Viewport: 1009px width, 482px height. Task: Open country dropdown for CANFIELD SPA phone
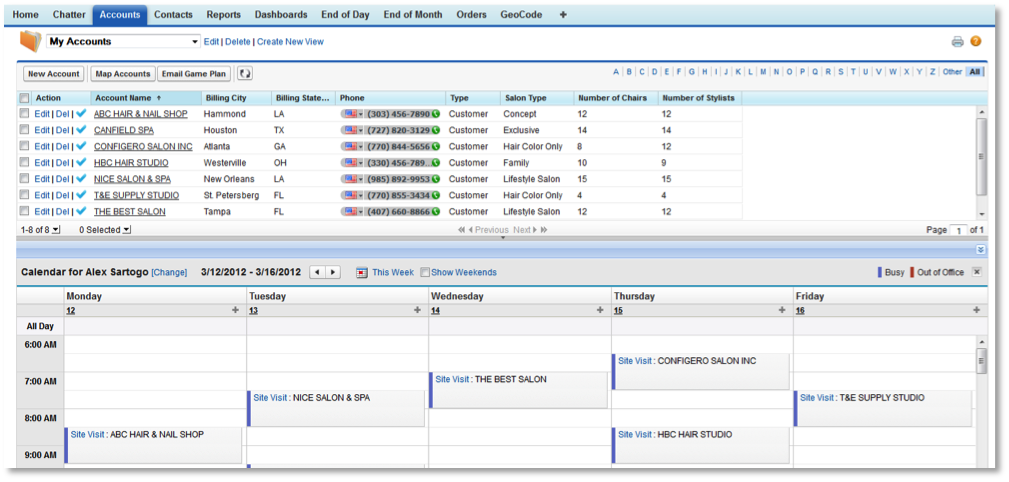tap(360, 130)
